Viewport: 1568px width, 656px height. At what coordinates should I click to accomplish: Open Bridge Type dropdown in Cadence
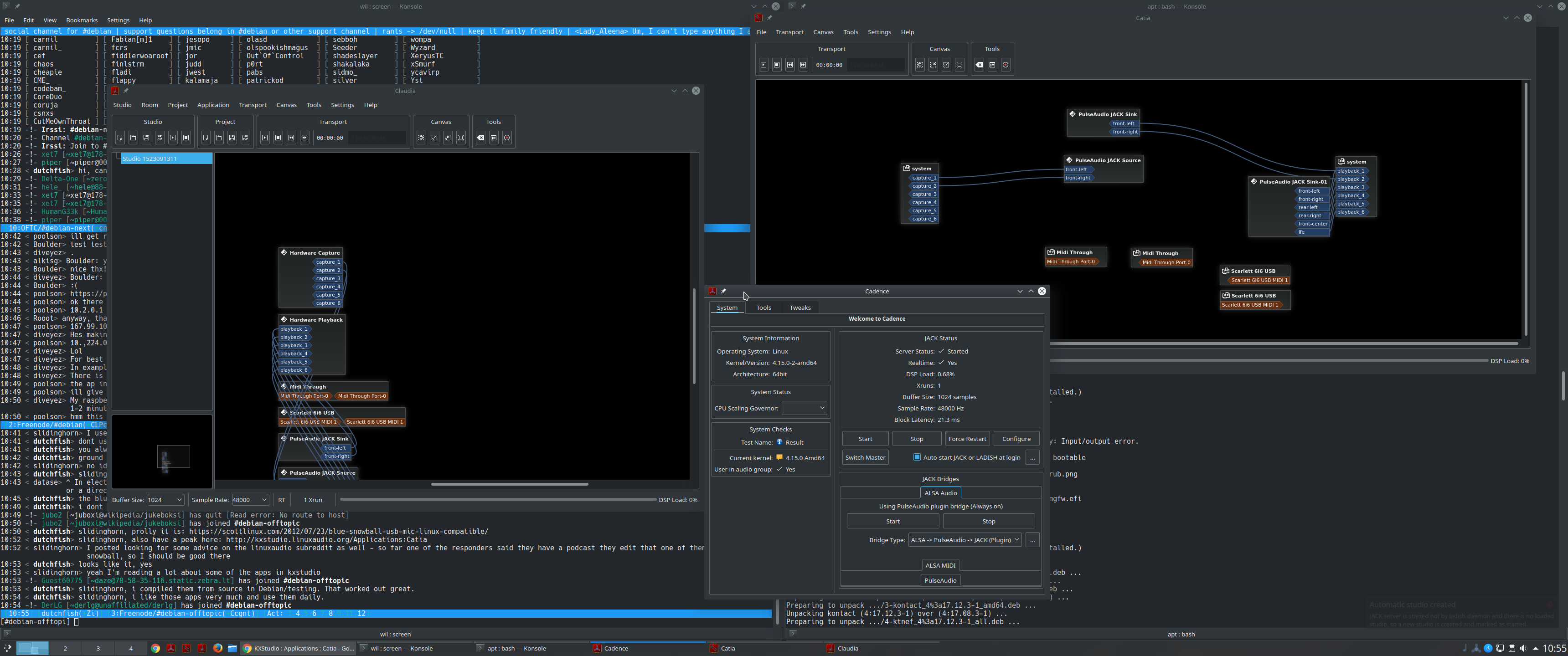coord(964,540)
